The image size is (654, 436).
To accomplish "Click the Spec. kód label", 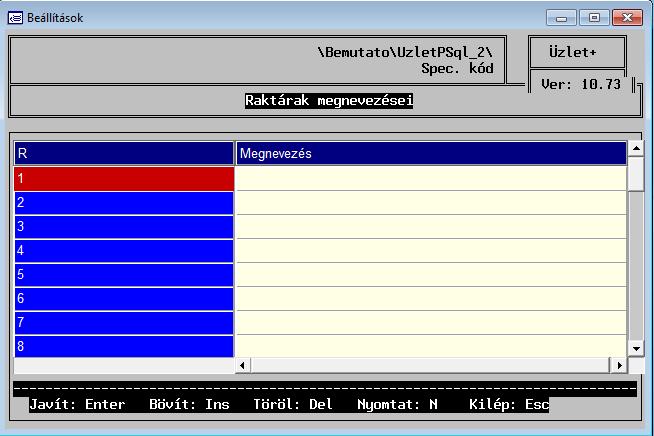I will [457, 68].
